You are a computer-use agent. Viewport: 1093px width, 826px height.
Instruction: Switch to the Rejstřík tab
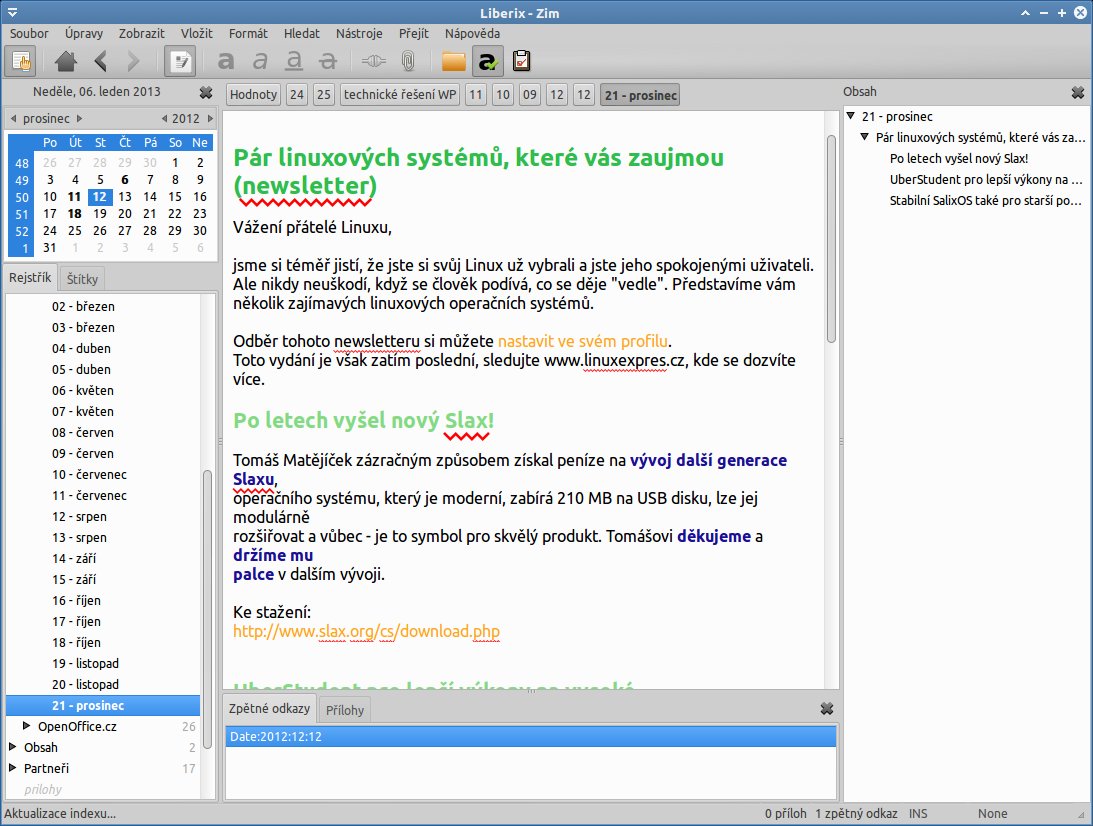(30, 277)
